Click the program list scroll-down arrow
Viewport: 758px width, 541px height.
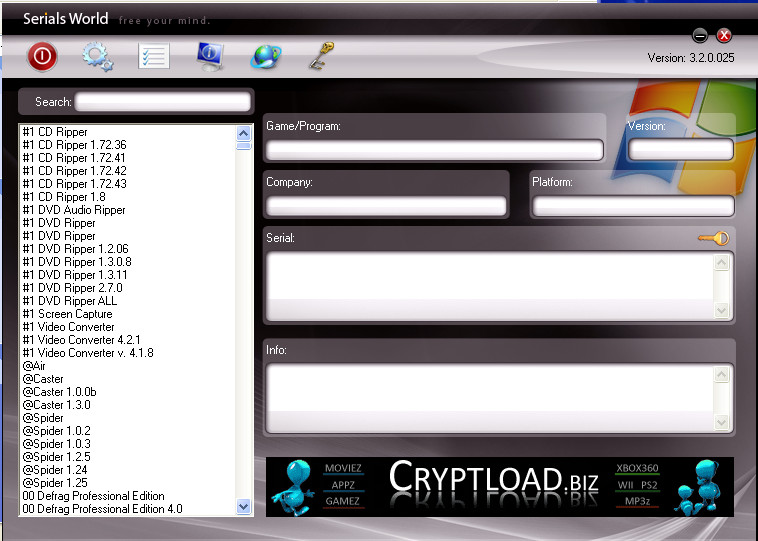244,507
